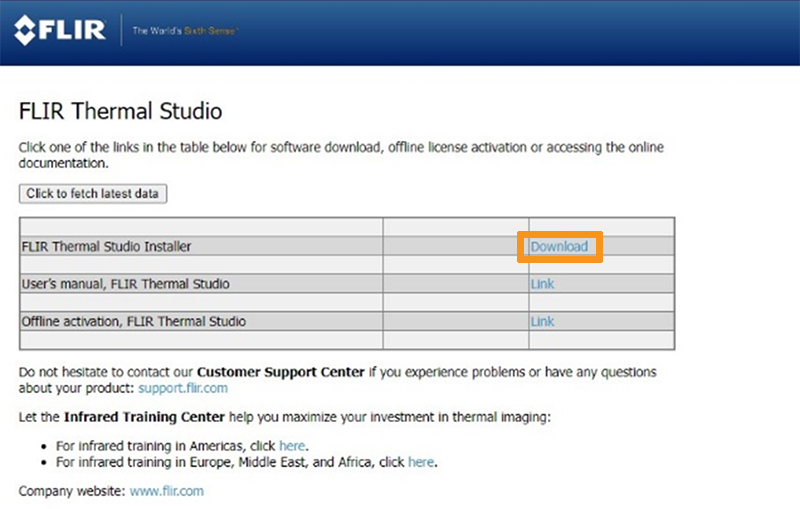Click 'Infrared Training Center' bold text

coord(144,417)
